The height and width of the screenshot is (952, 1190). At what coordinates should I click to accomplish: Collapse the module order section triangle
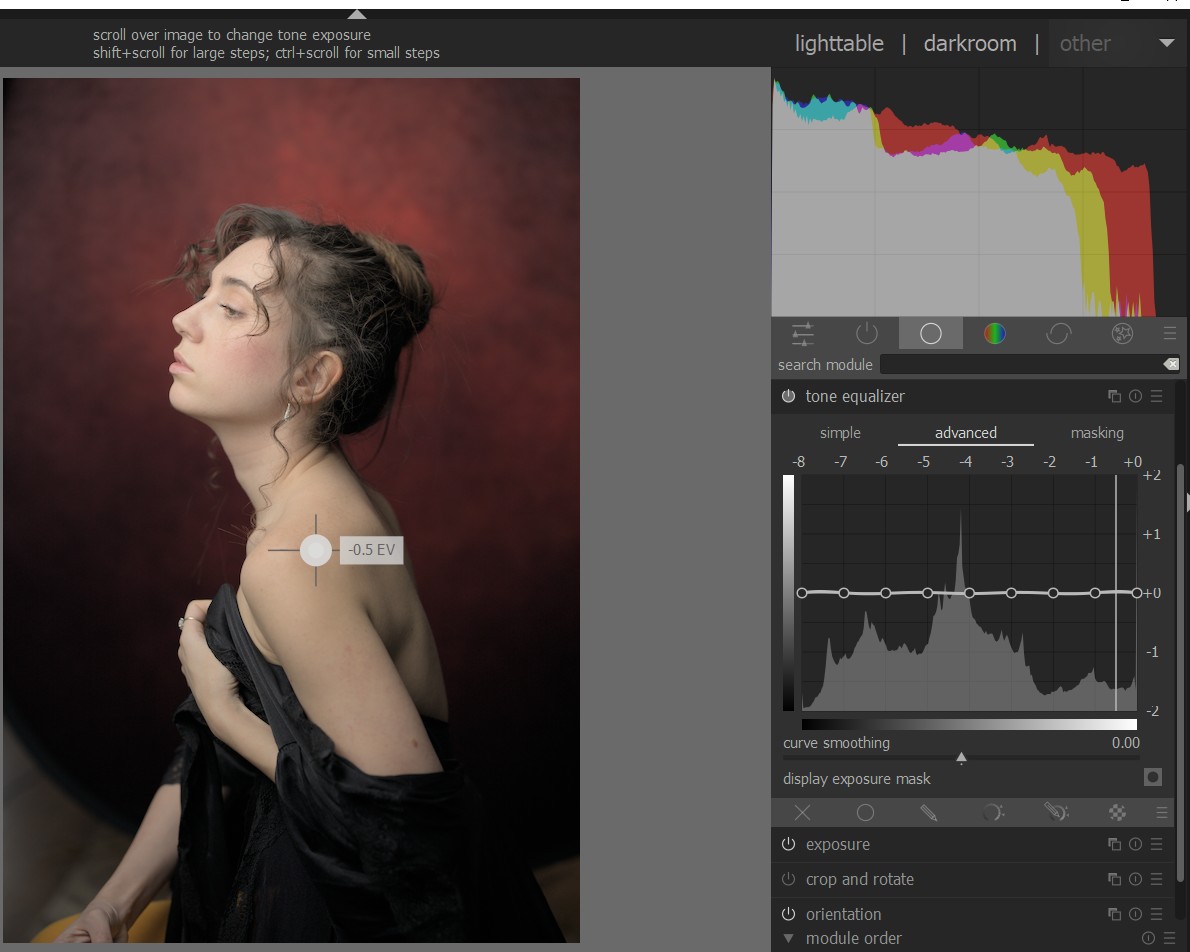(789, 938)
